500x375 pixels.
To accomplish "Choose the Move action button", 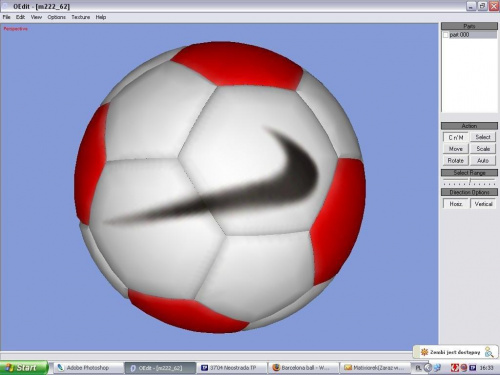I will pos(456,149).
